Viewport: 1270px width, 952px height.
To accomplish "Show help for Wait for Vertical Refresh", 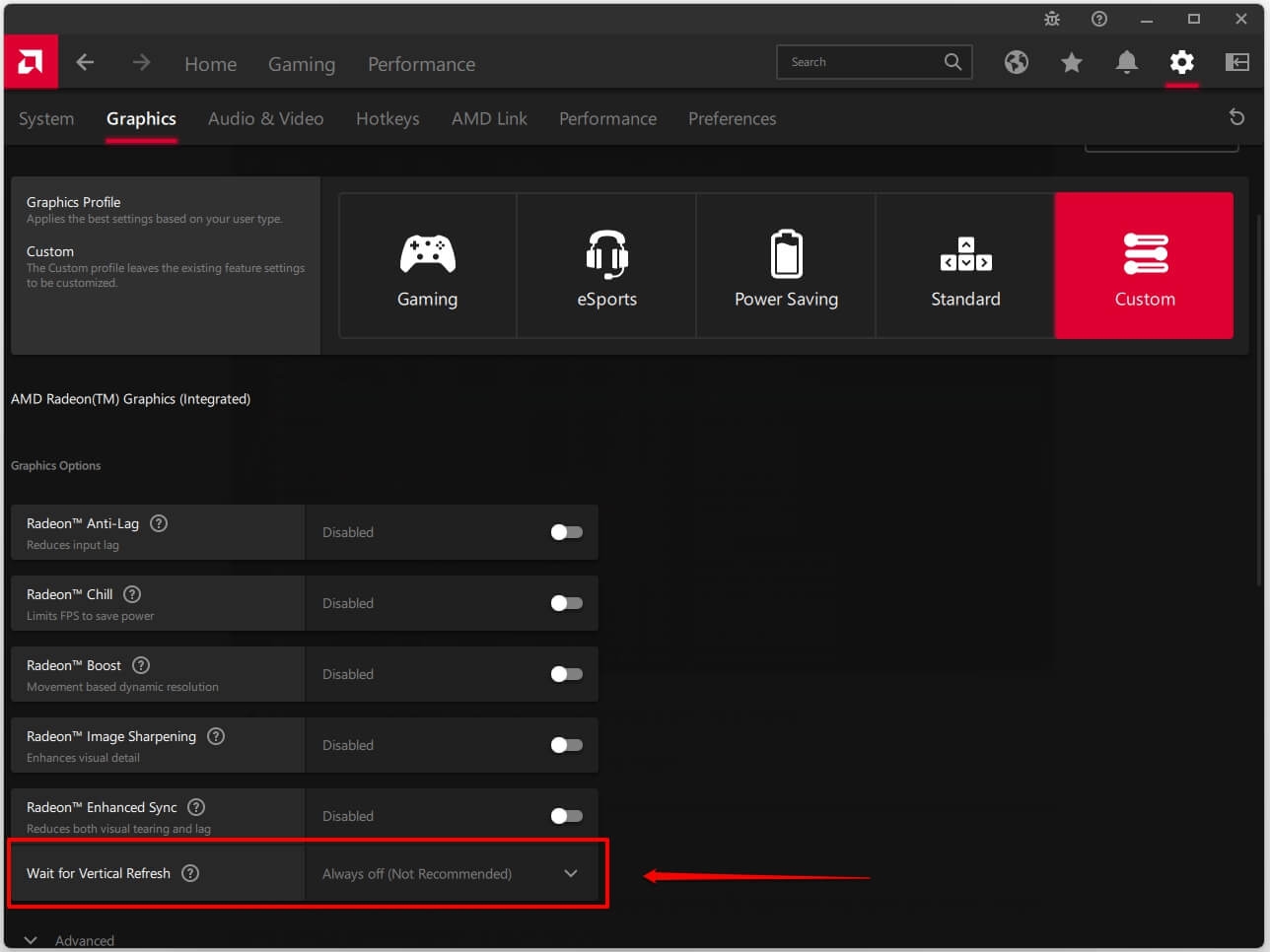I will click(x=190, y=873).
